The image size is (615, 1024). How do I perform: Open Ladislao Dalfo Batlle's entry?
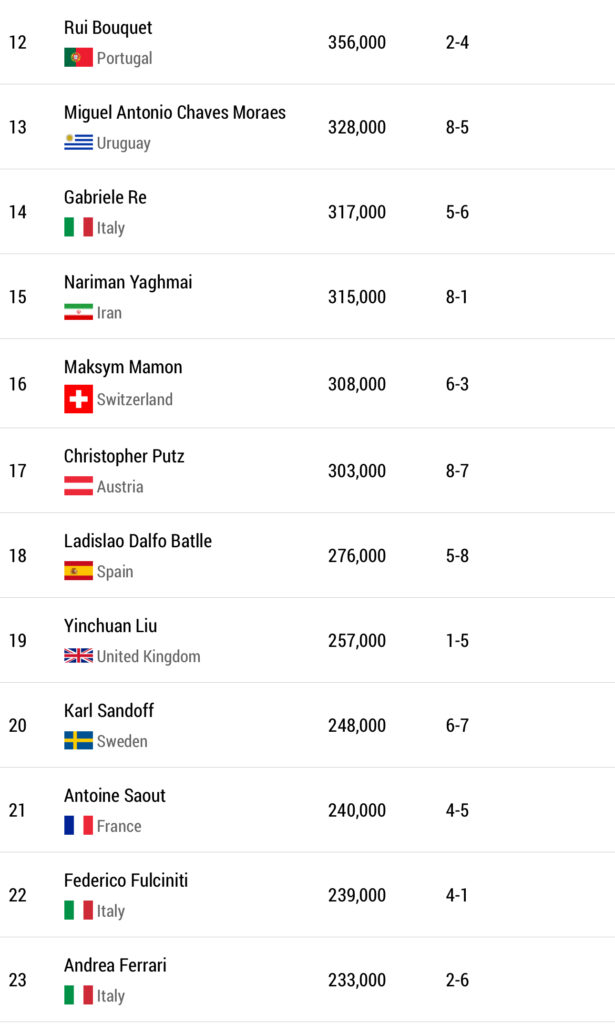point(138,541)
